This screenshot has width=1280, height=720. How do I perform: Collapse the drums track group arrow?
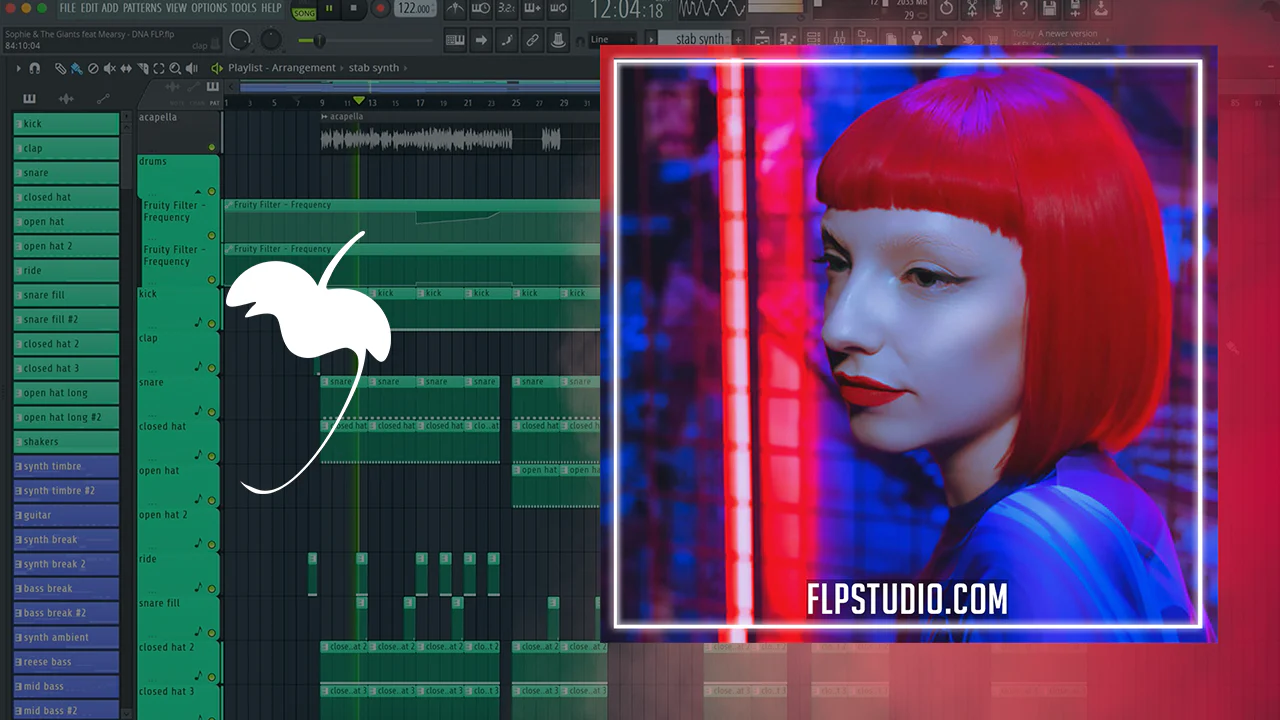tap(198, 191)
